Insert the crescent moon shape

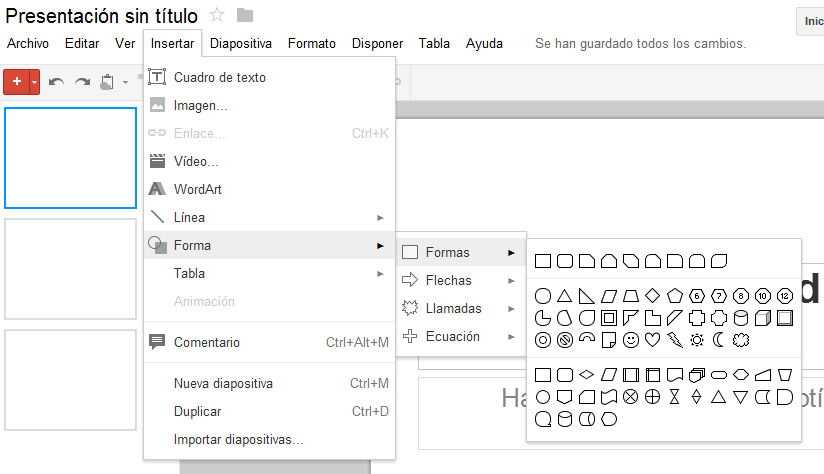click(719, 340)
